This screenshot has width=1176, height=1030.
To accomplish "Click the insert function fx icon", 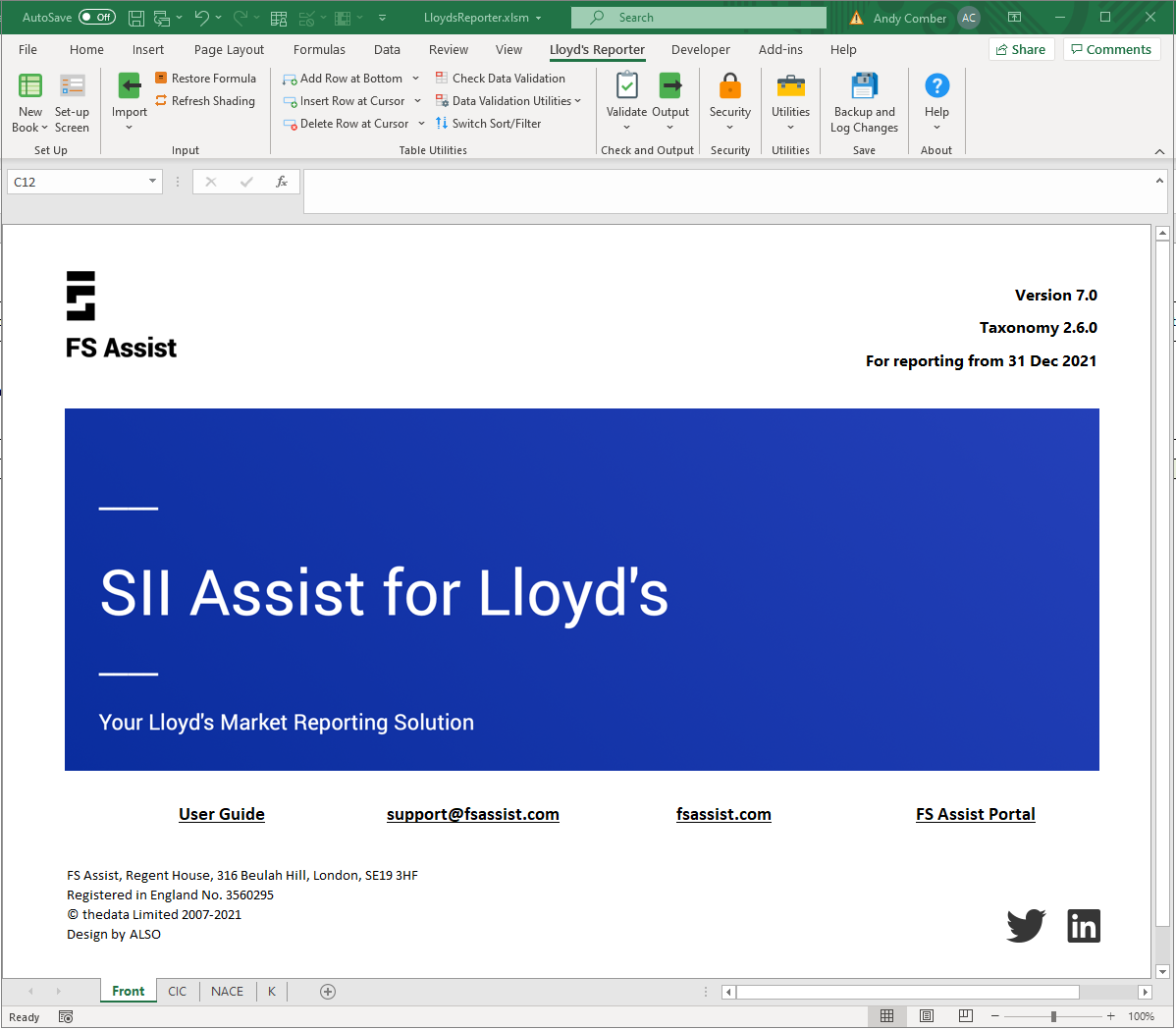I will [x=282, y=182].
